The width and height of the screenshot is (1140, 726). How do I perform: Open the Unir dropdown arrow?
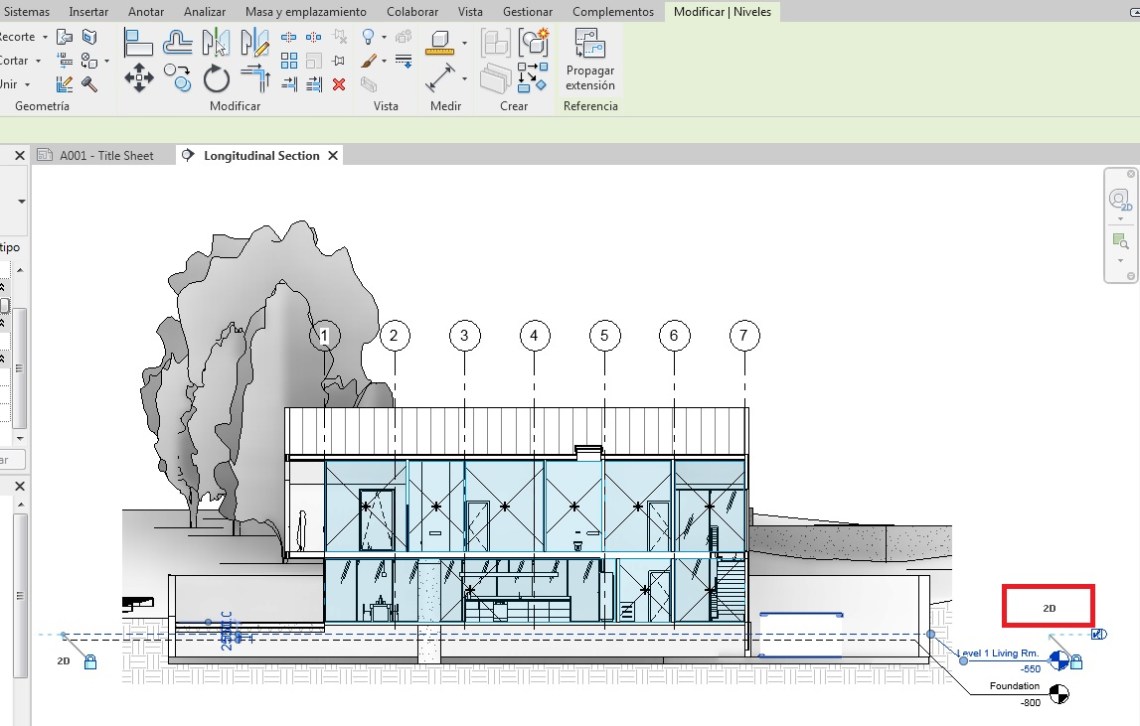pos(27,85)
